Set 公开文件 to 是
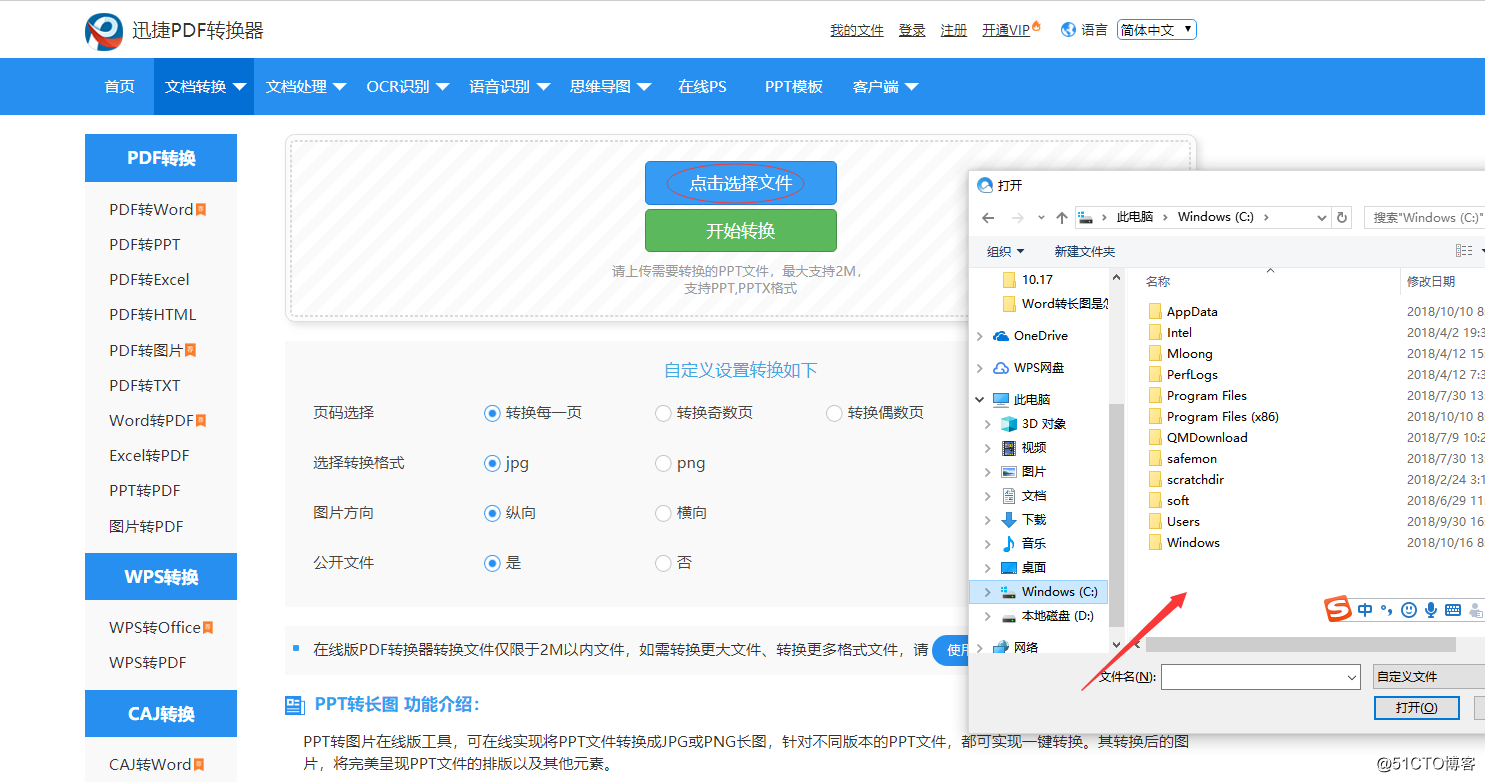Viewport: 1485px width, 782px height. pos(491,563)
